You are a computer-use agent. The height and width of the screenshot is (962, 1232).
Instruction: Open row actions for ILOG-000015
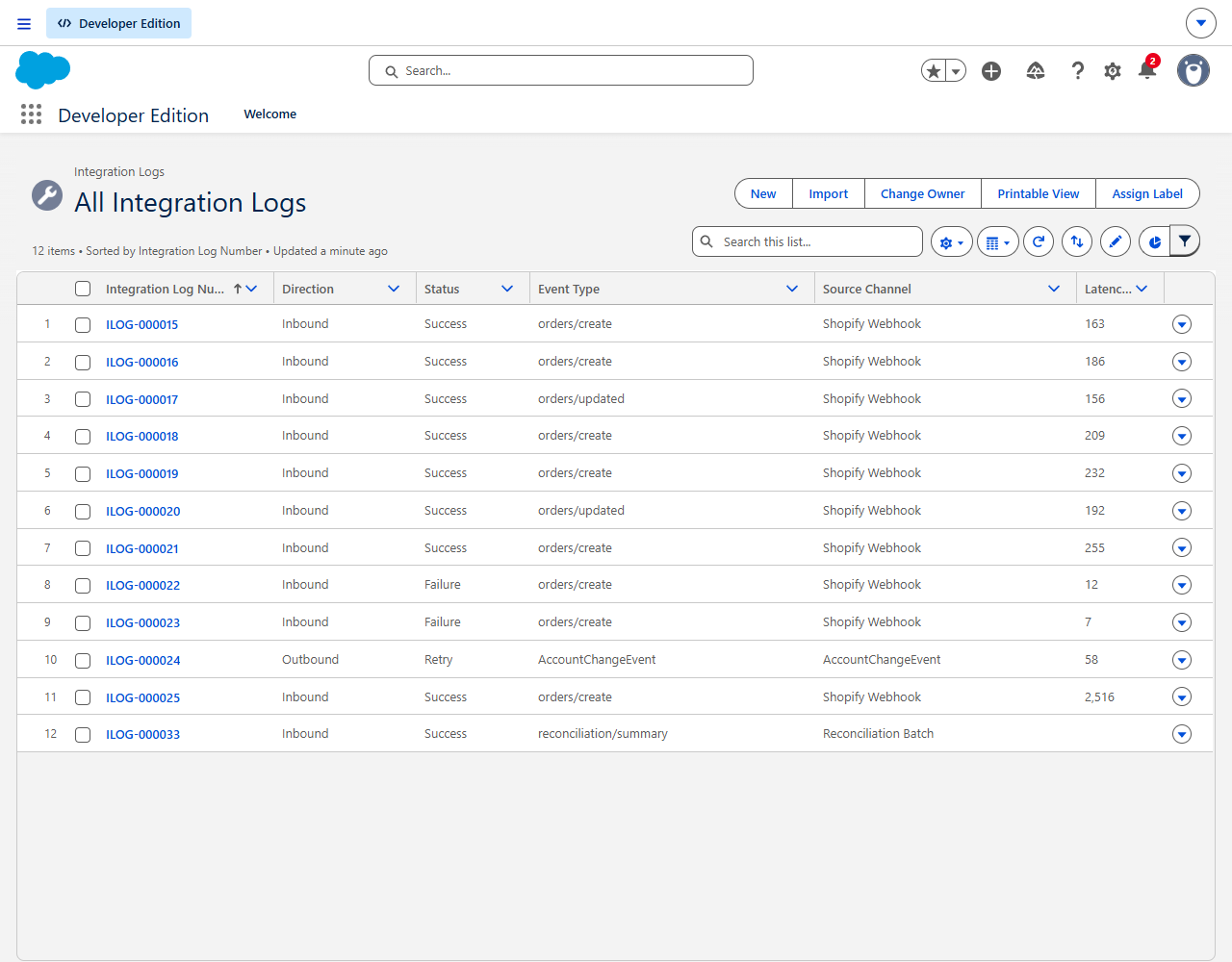point(1182,324)
